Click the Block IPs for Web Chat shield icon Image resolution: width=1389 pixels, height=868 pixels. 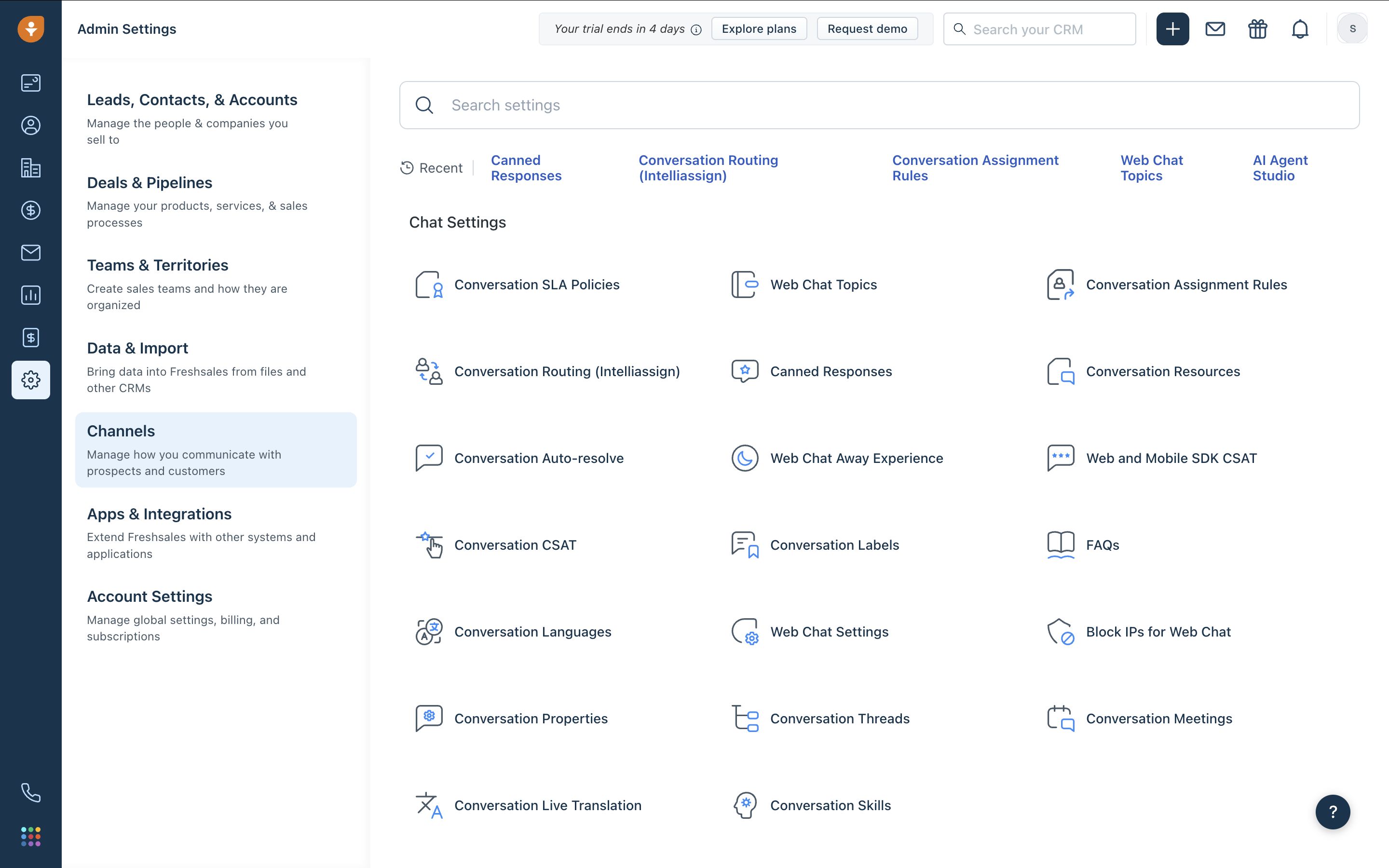point(1061,632)
